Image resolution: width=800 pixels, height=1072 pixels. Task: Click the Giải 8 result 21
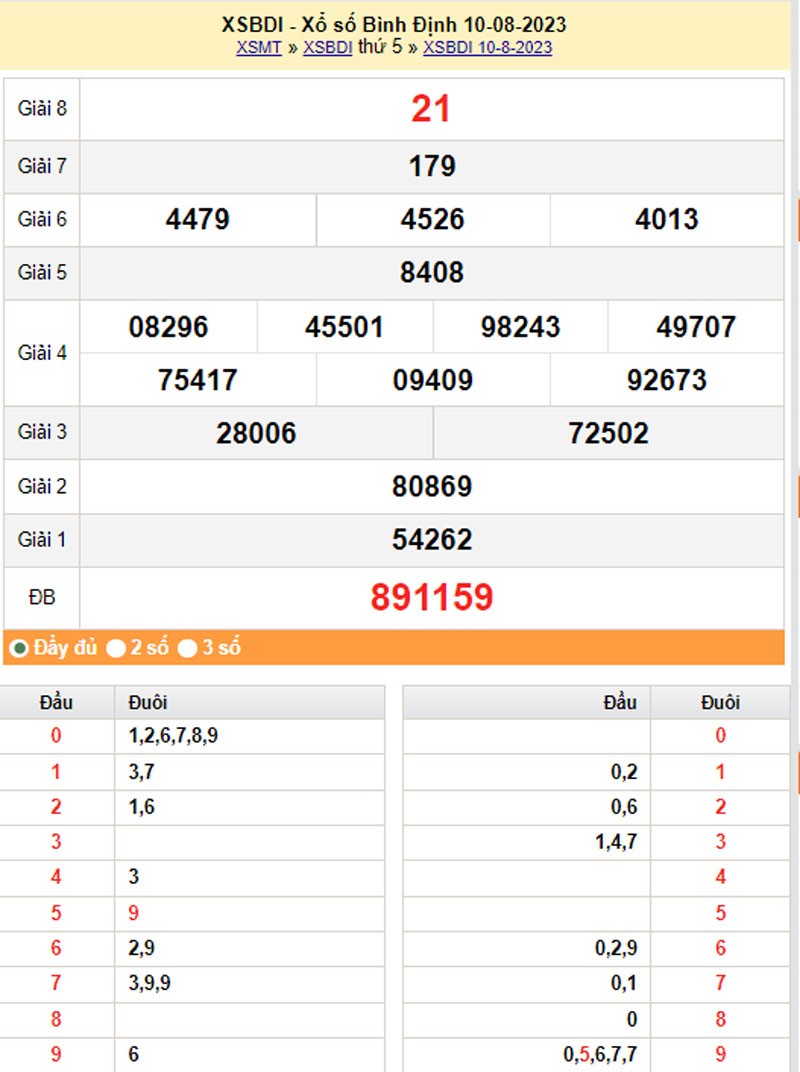(x=431, y=109)
